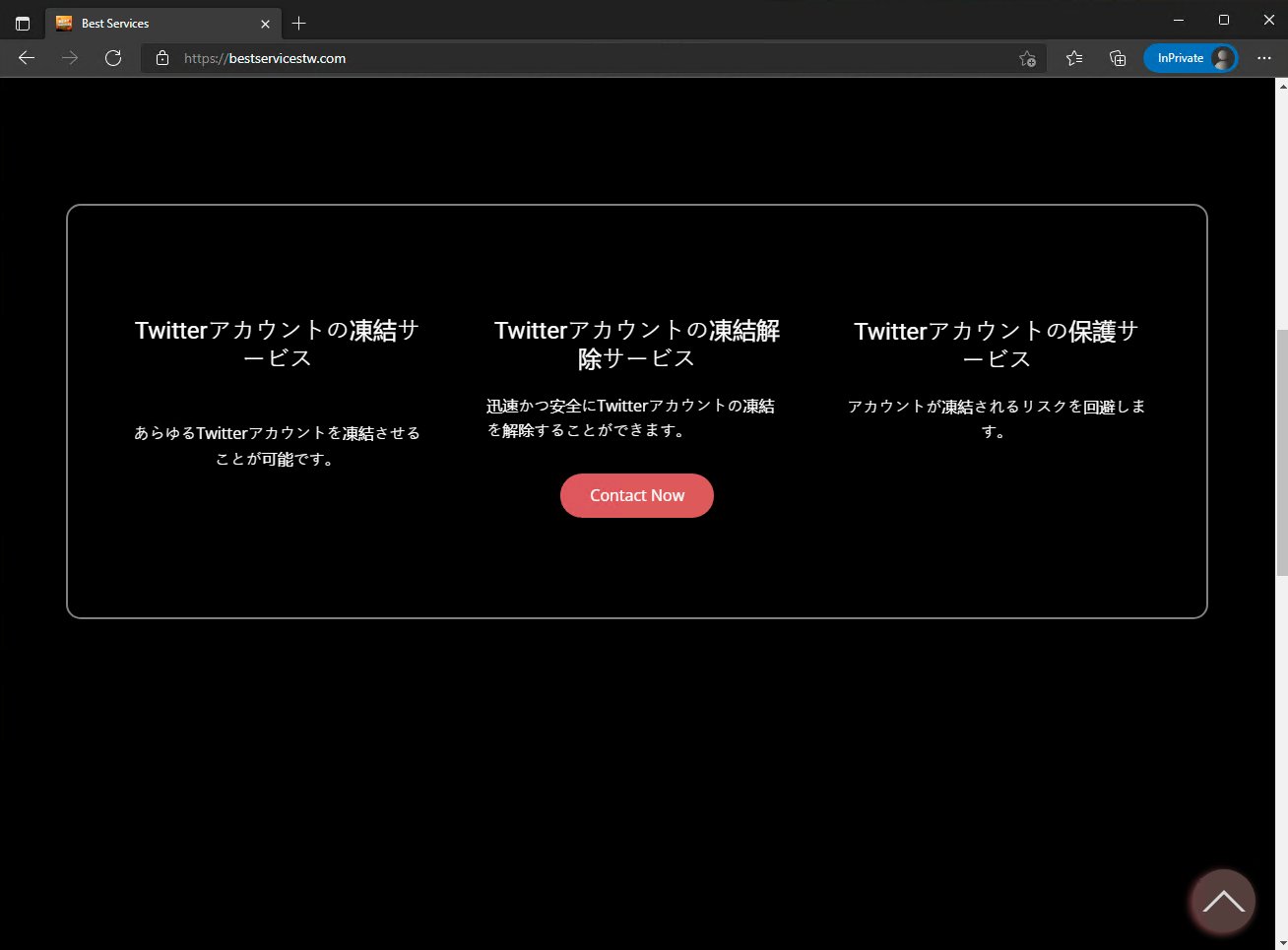This screenshot has width=1288, height=950.
Task: Click the InPrivate profile button
Action: 1191,58
